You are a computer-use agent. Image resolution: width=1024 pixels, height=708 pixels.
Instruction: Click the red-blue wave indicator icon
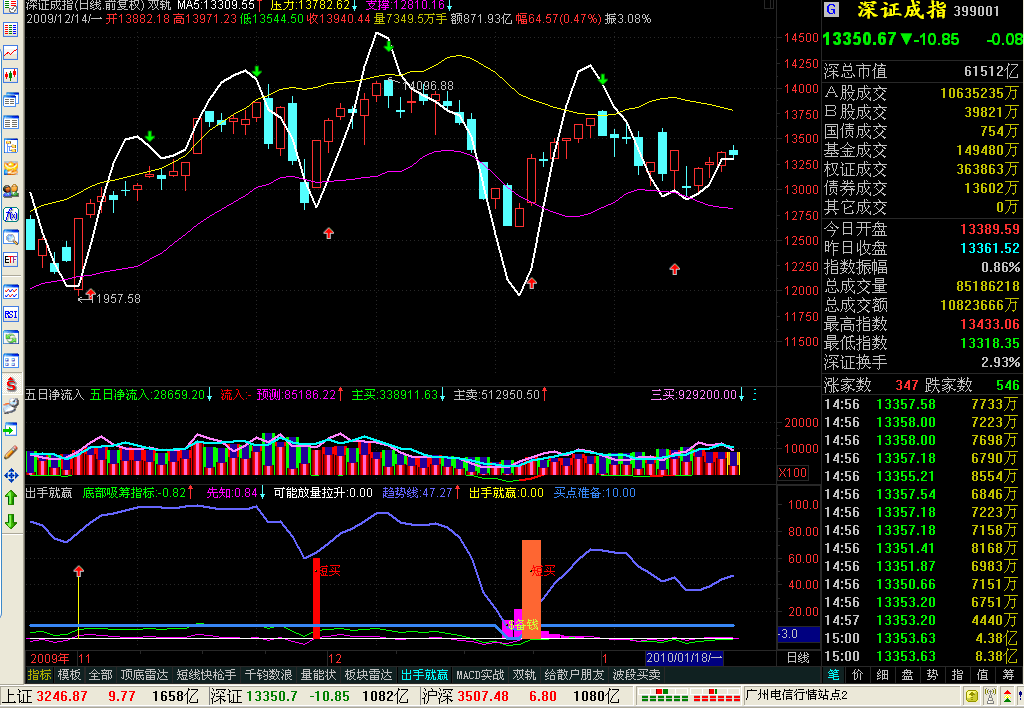10,292
